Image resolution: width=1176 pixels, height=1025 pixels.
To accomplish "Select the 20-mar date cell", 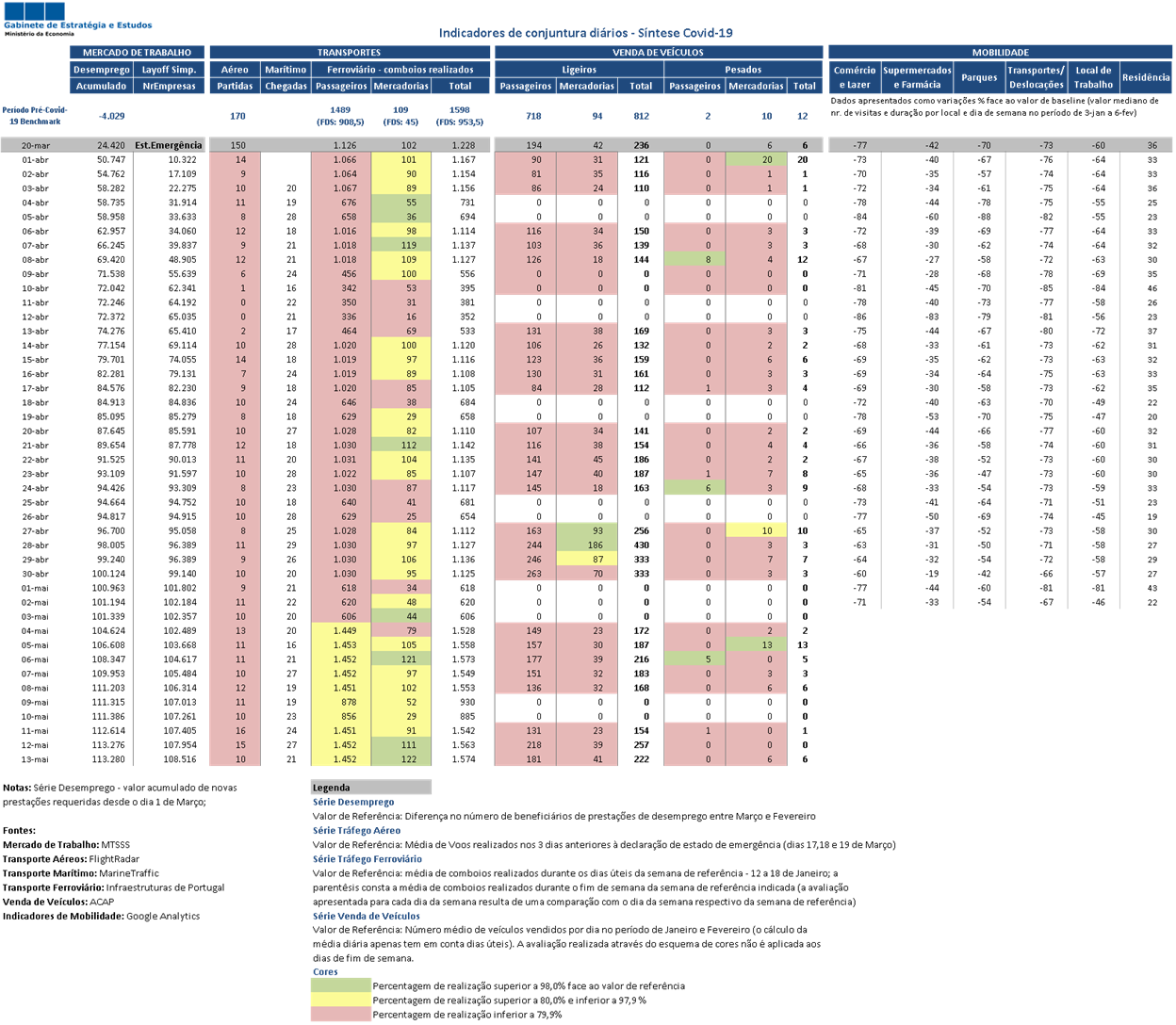I will pos(36,145).
